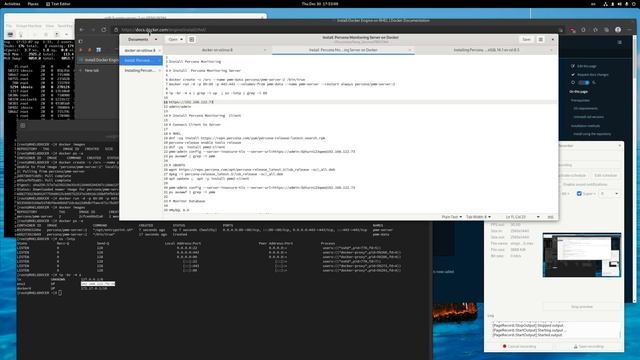This screenshot has width=640, height=360.
Task: Click the orange pinned tab icon in browser sidebar
Action: tap(89, 50)
